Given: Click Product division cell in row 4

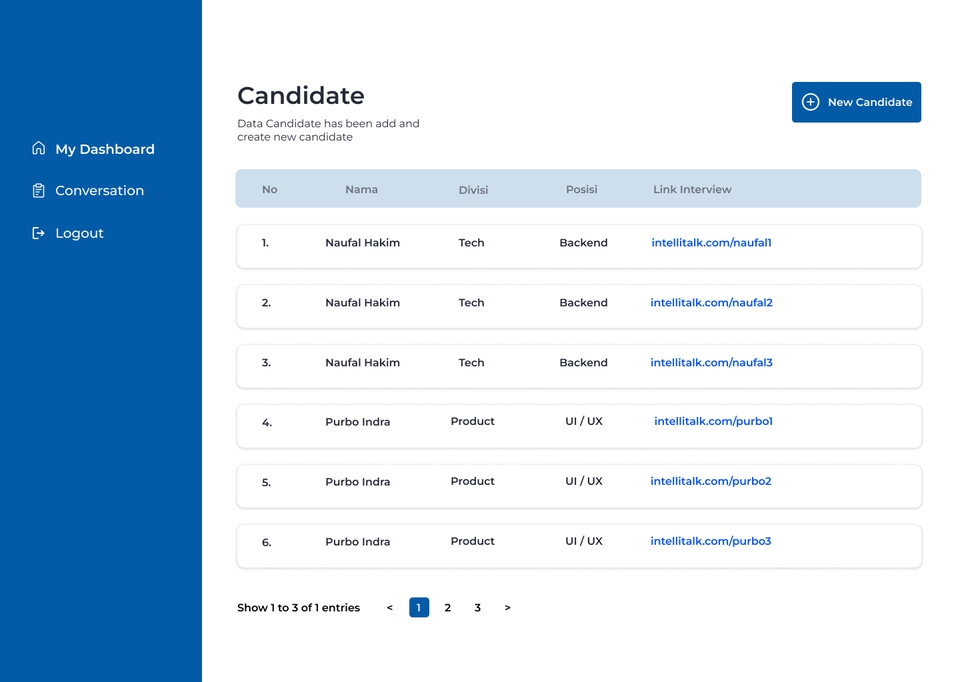Looking at the screenshot, I should point(473,421).
